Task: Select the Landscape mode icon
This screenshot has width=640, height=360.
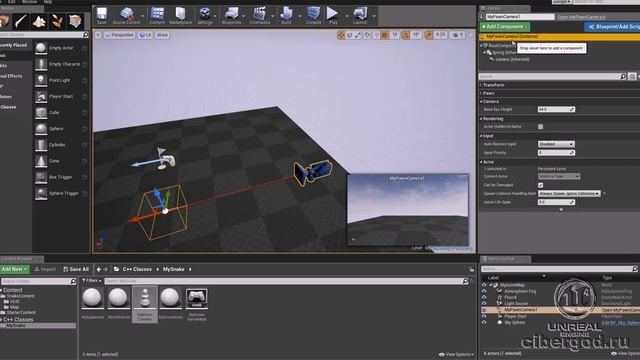Action: coord(39,21)
